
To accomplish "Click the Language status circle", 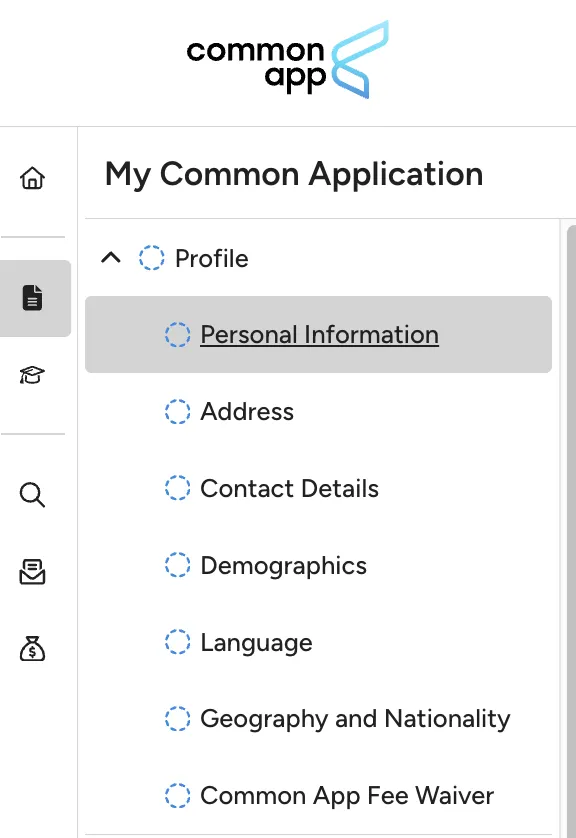I will click(x=177, y=642).
